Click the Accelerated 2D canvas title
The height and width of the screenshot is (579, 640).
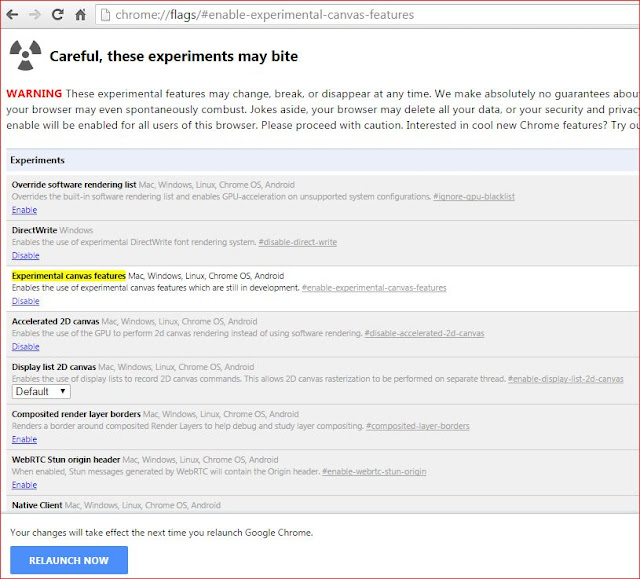(x=56, y=322)
